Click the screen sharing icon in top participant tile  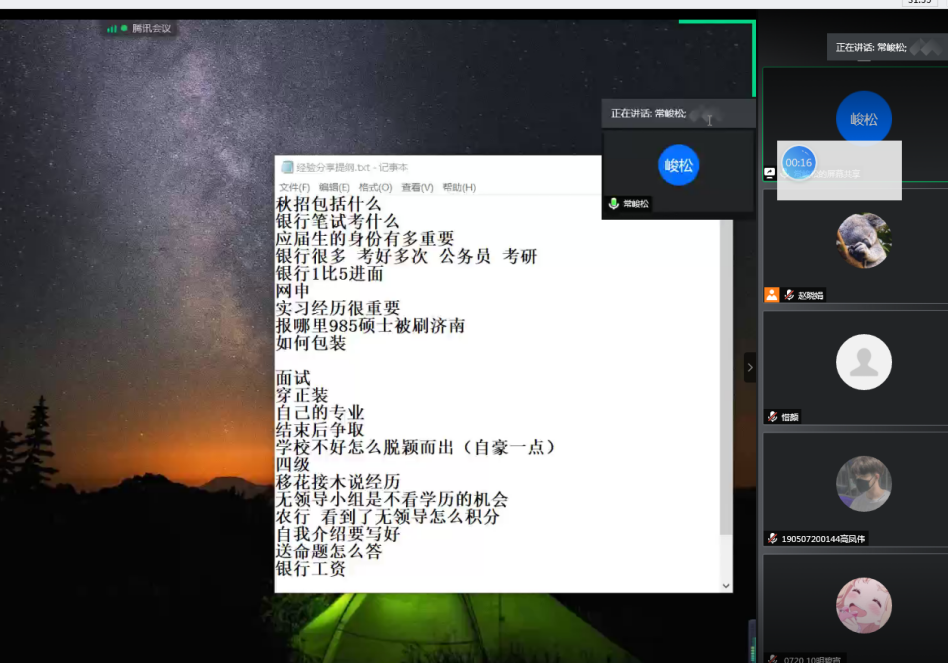click(770, 173)
